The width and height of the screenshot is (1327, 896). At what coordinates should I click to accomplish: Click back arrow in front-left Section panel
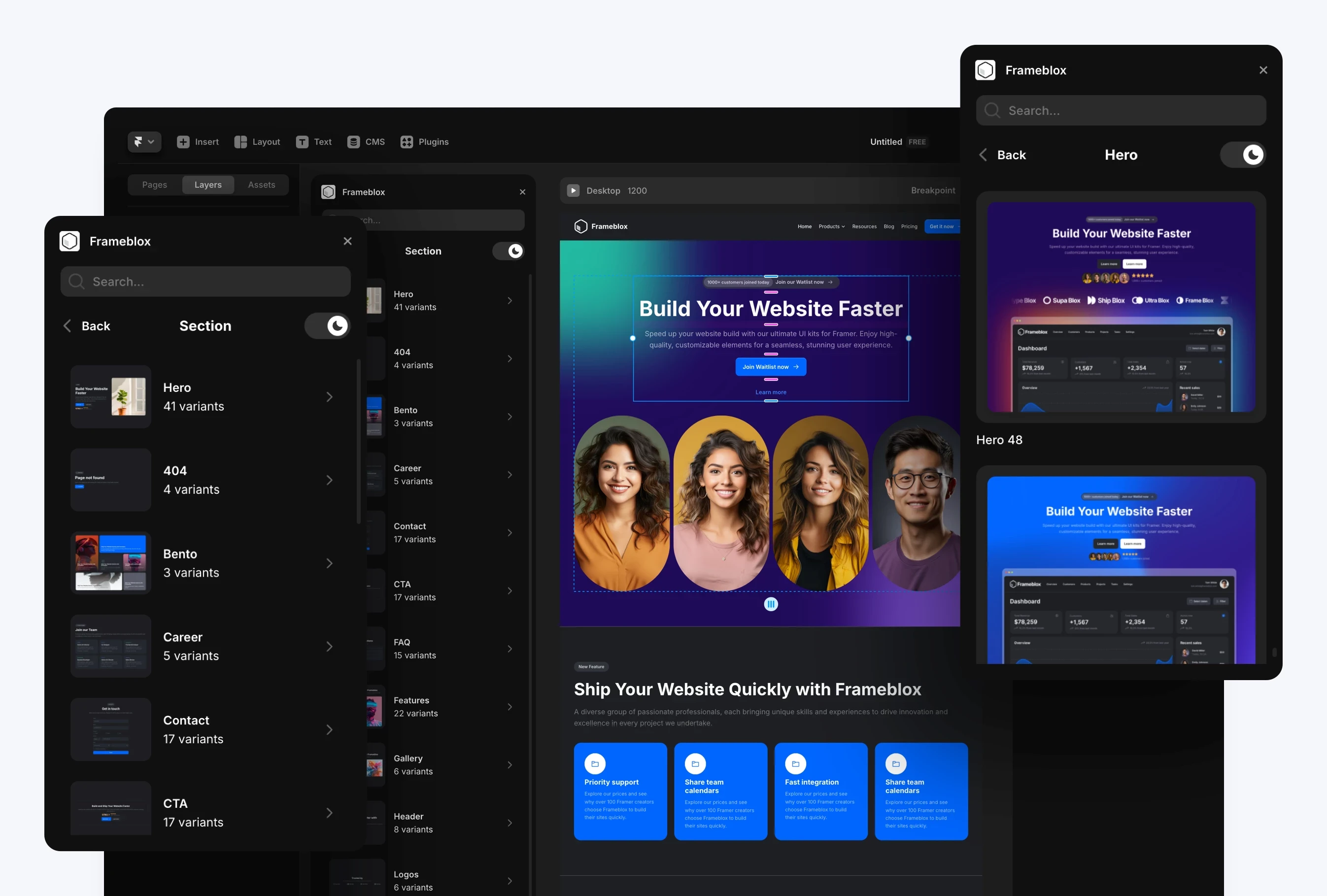pos(68,326)
